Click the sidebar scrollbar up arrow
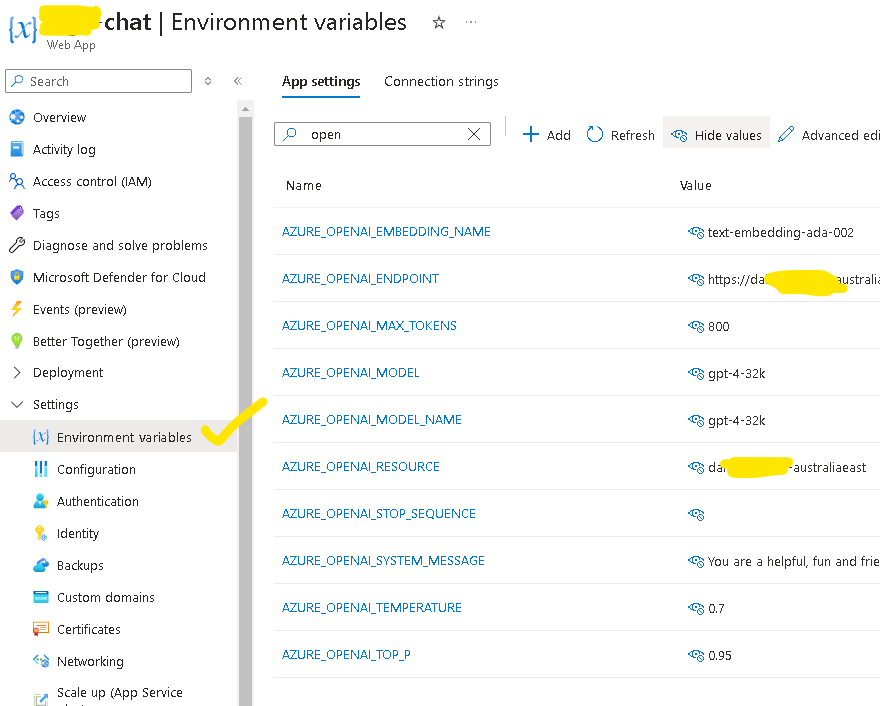880x706 pixels. point(245,109)
